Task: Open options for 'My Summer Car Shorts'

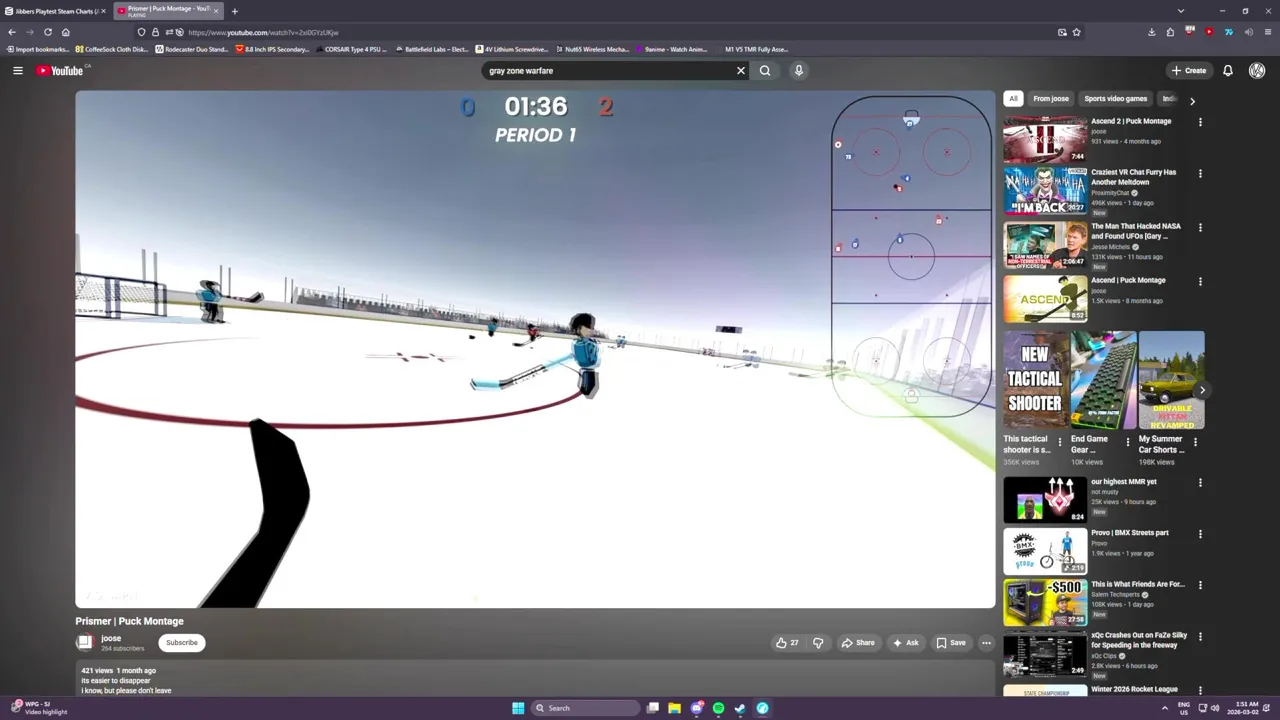Action: click(1195, 441)
